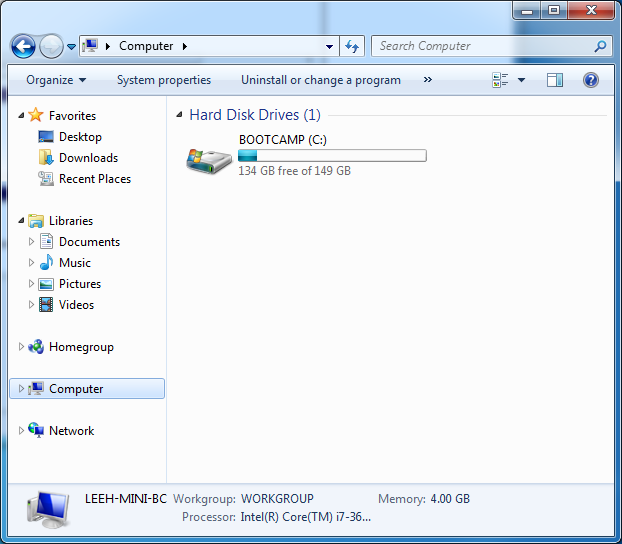Click the BOOTCAMP (C:) drive label

283,140
